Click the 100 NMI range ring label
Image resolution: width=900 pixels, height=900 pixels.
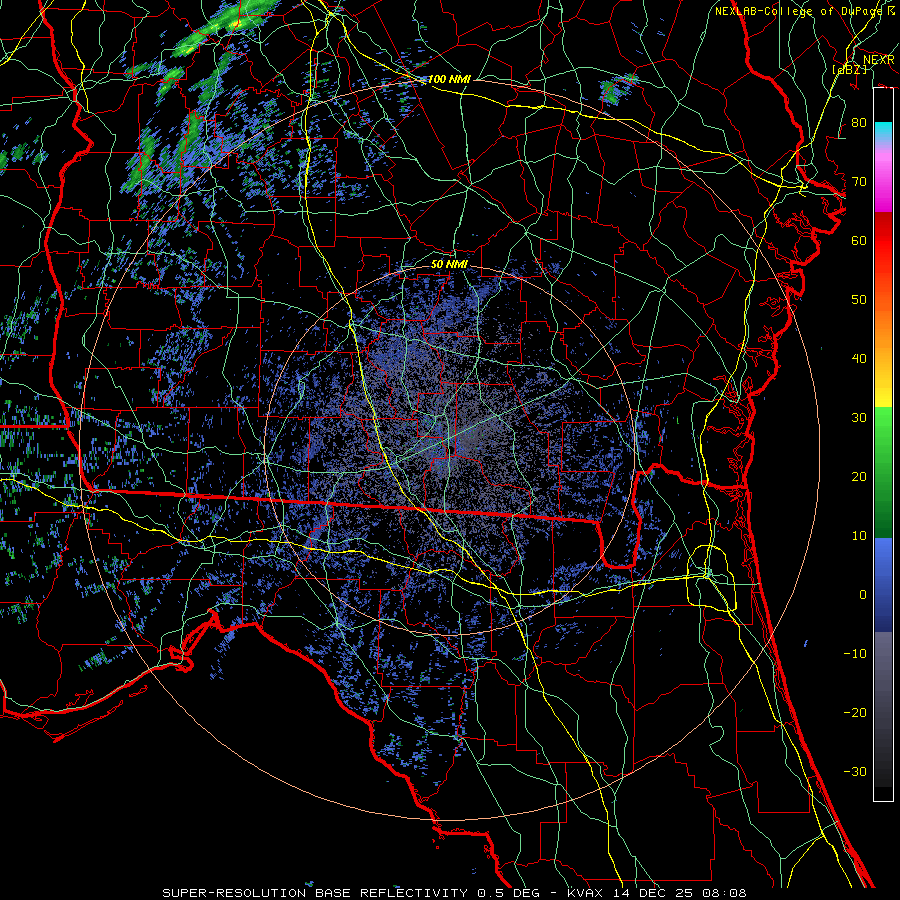click(449, 79)
